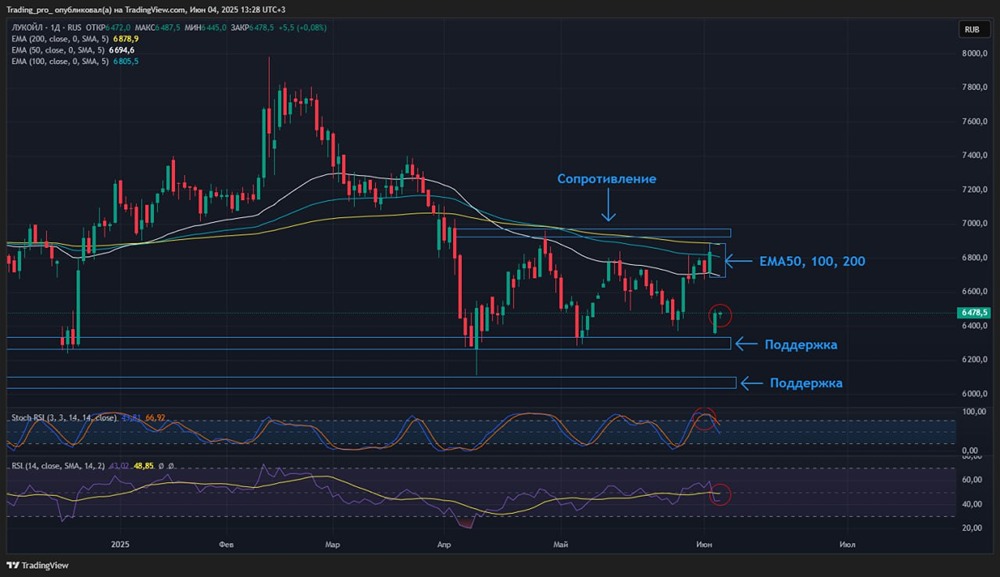Viewport: 1000px width, 577px height.
Task: Select the Сопротивление text annotation
Action: (x=607, y=179)
